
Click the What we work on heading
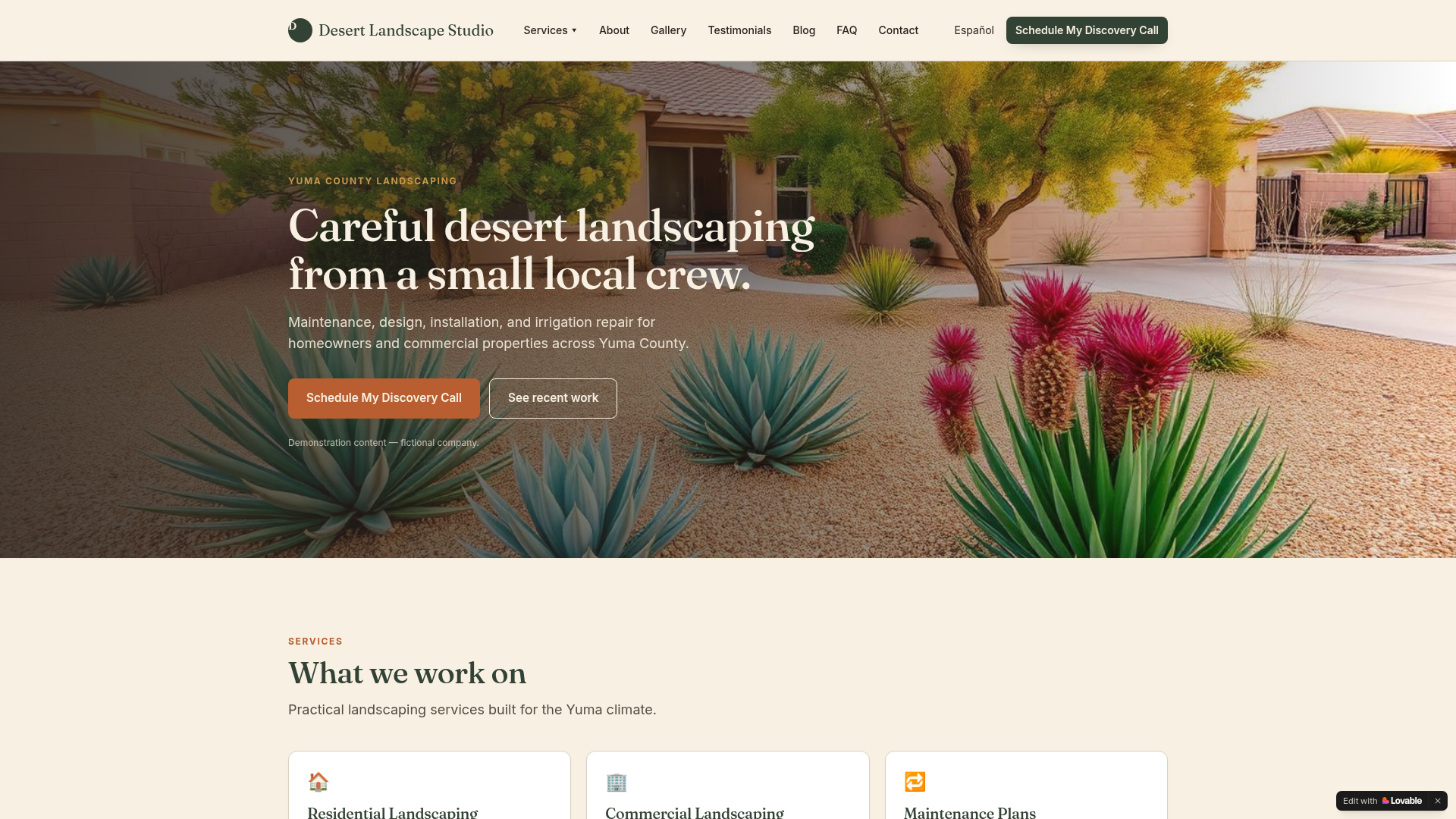coord(407,673)
